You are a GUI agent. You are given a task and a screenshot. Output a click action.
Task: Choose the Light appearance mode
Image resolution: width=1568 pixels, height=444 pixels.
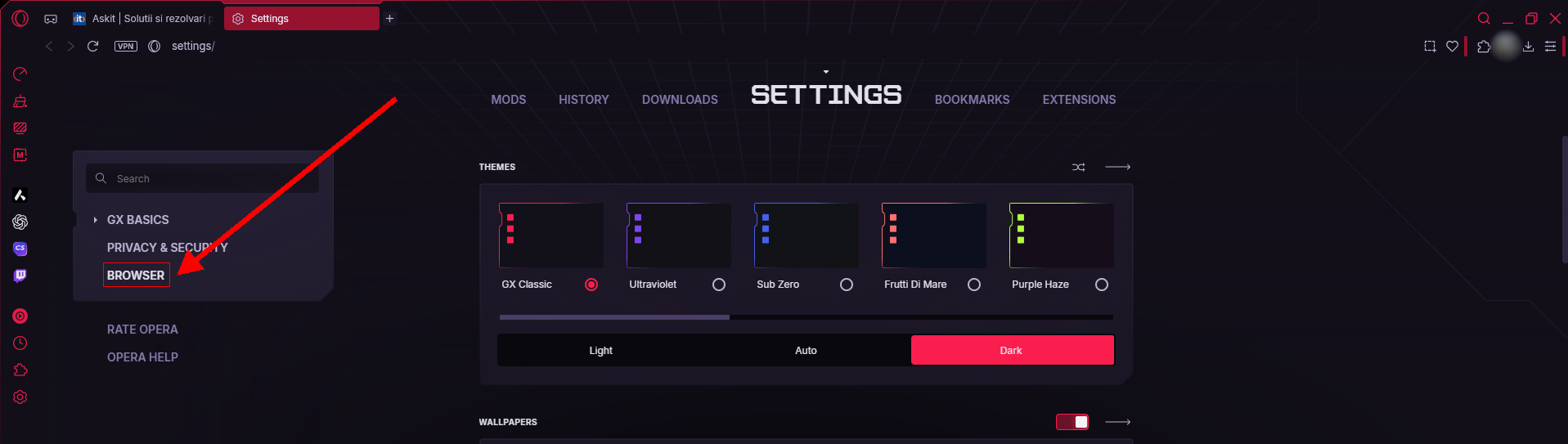coord(600,350)
